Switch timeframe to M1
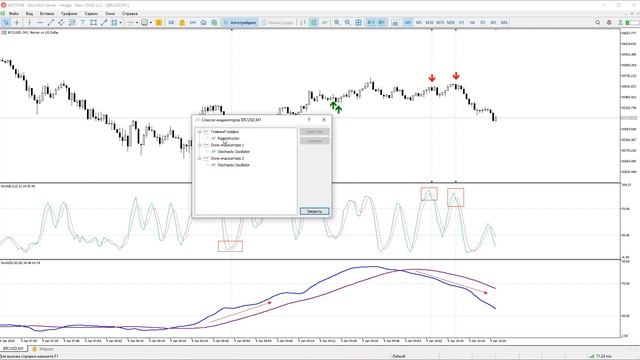The height and width of the screenshot is (360, 640). (408, 22)
